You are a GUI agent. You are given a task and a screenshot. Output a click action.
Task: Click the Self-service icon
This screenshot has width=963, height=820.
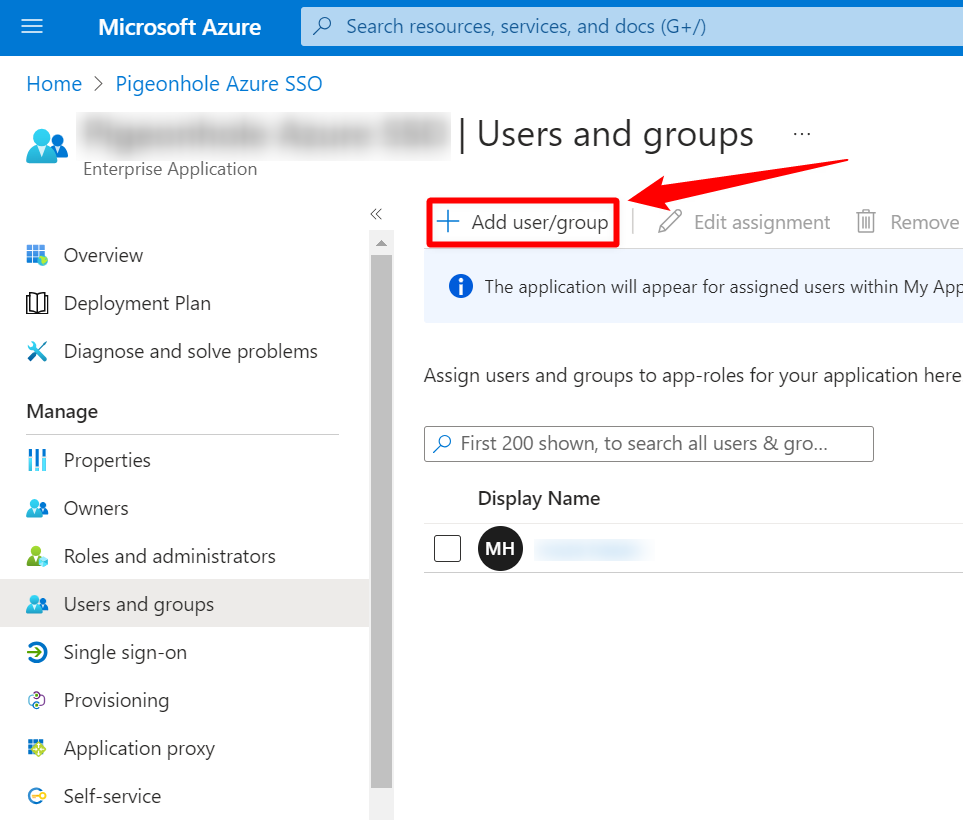37,796
